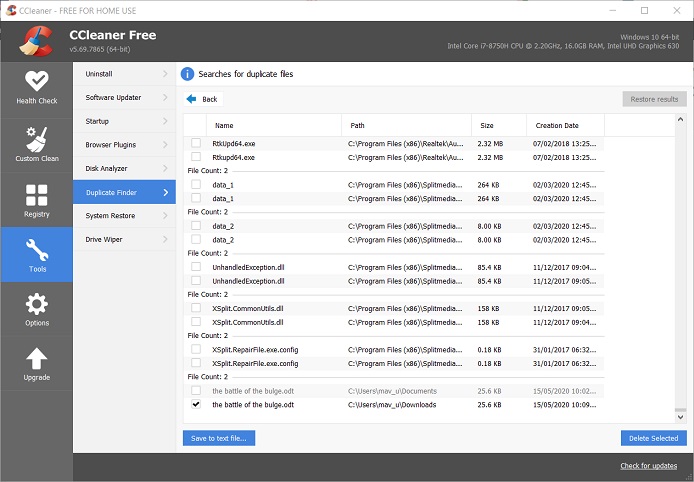694x482 pixels.
Task: Click the chevron next to Uninstall
Action: point(166,74)
